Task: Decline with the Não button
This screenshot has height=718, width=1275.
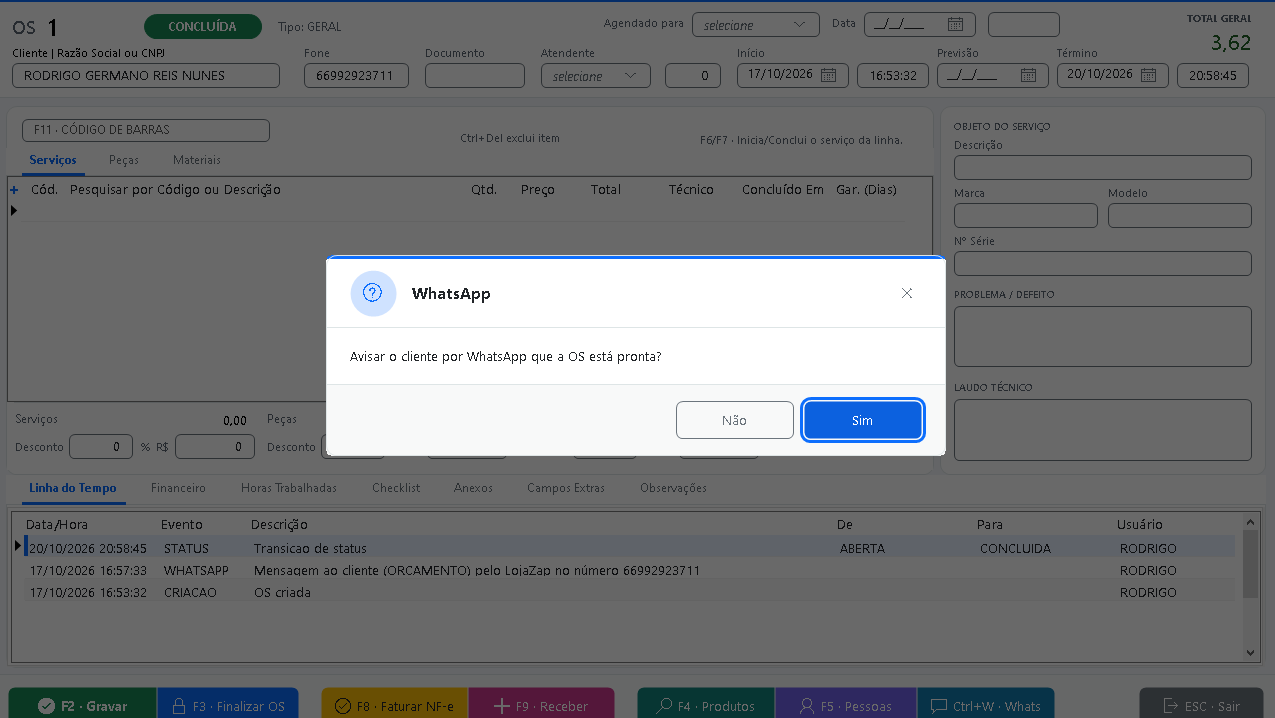Action: (x=735, y=420)
